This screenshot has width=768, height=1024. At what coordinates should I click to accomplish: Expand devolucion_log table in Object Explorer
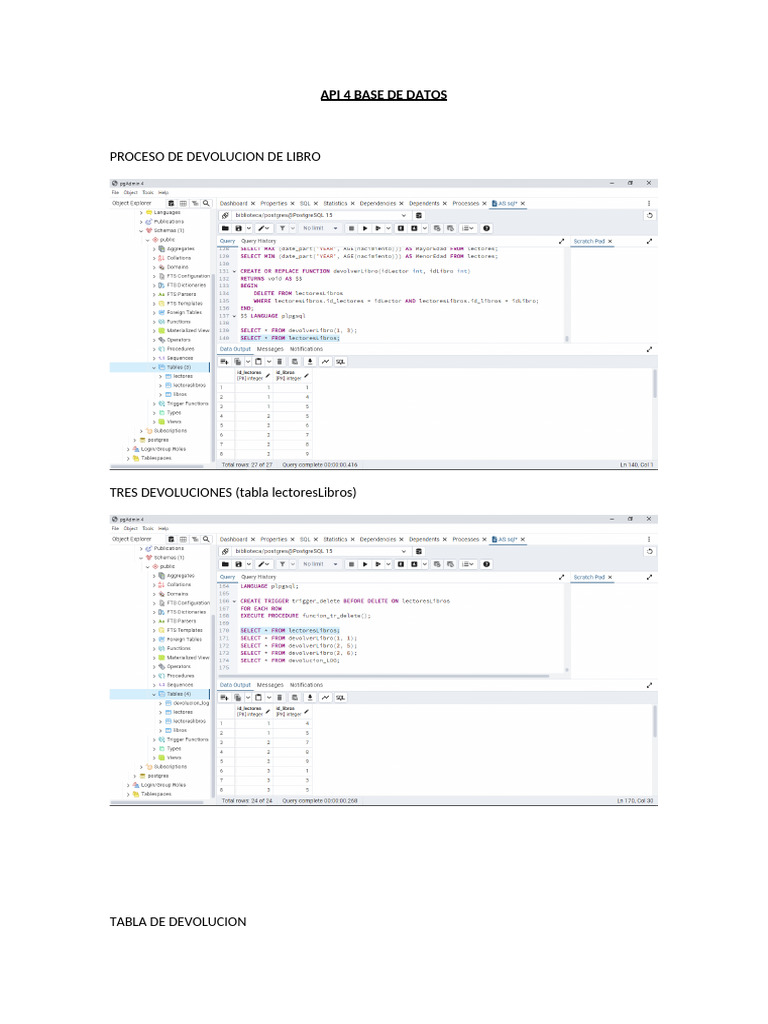point(161,703)
